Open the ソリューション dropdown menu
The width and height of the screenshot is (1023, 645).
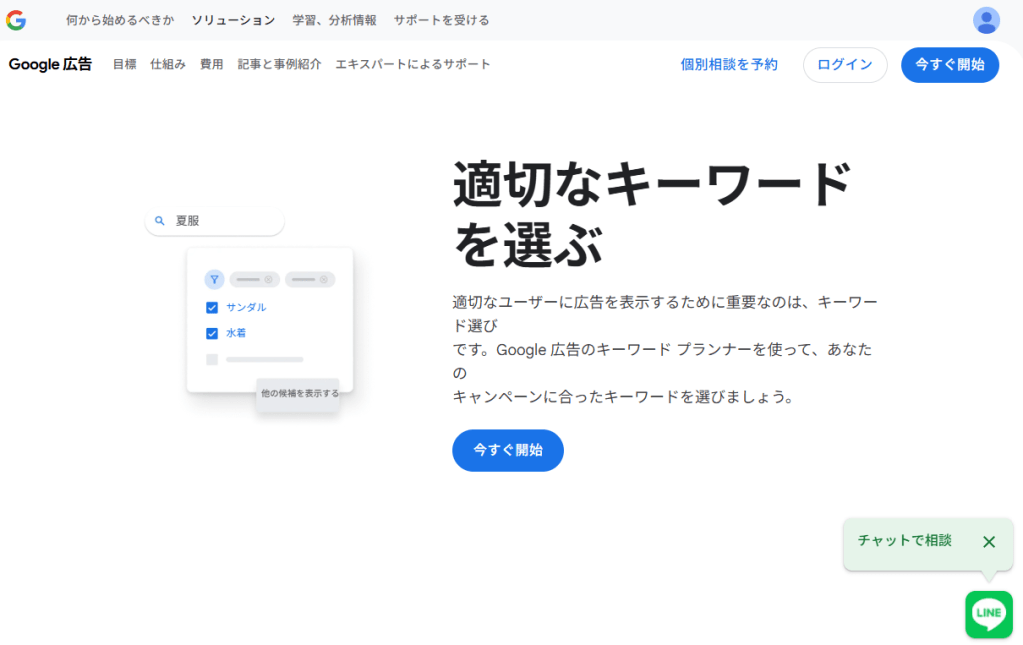coord(232,20)
